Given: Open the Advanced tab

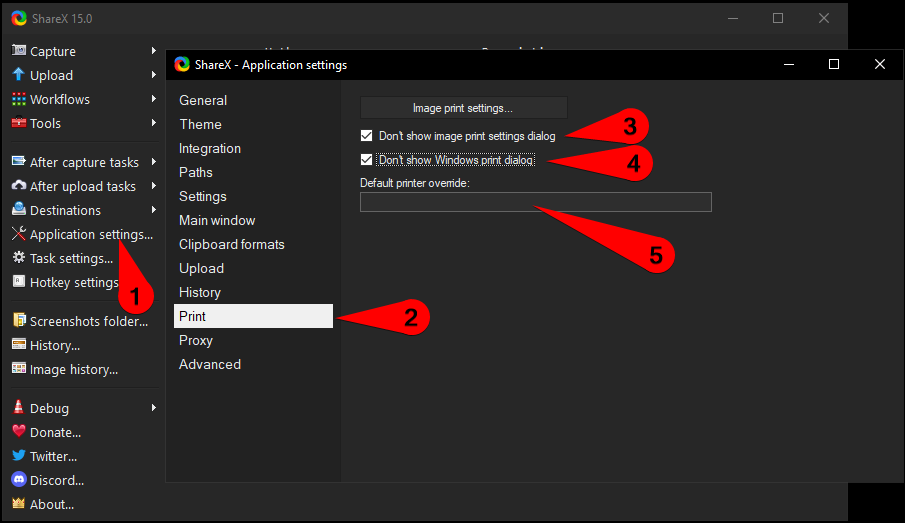Looking at the screenshot, I should click(x=253, y=364).
